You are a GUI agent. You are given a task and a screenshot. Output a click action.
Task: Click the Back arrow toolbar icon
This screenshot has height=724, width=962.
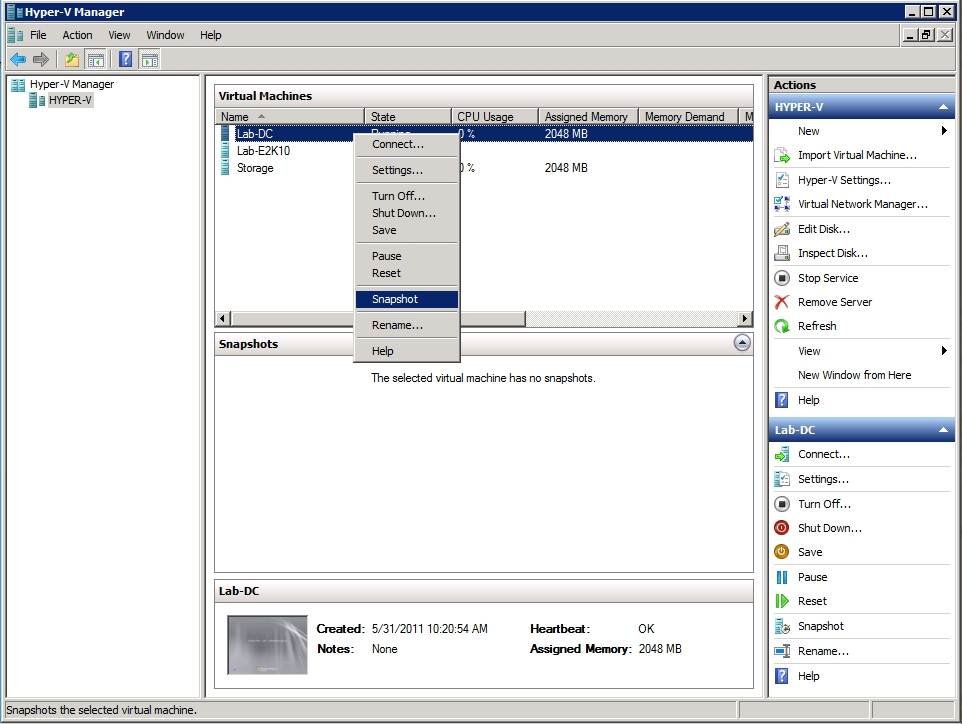[18, 60]
